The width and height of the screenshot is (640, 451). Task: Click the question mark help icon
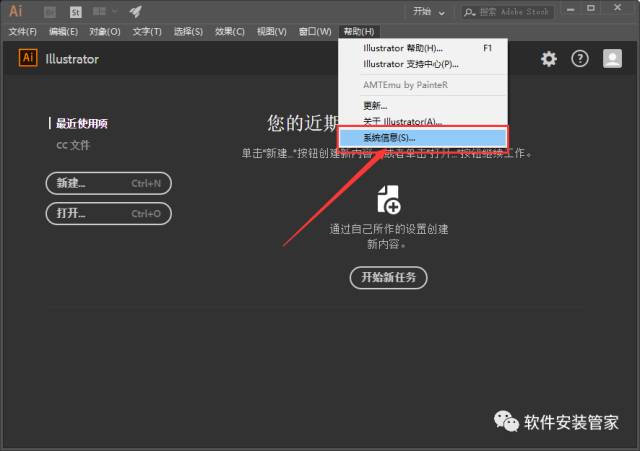click(x=580, y=59)
